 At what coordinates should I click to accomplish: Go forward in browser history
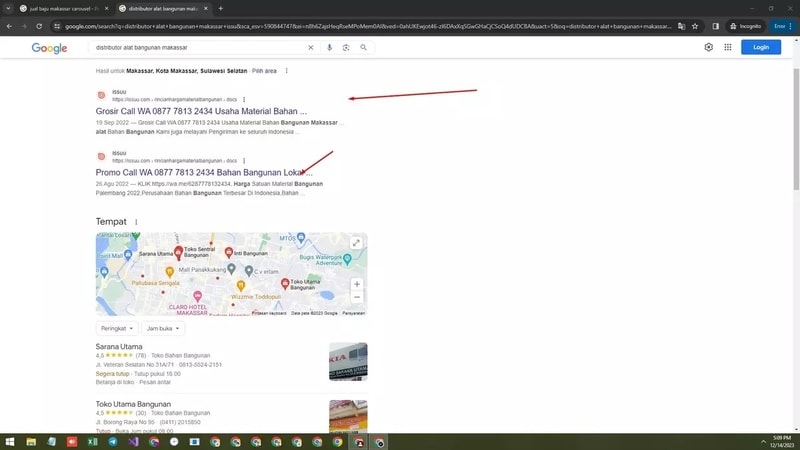coord(23,26)
